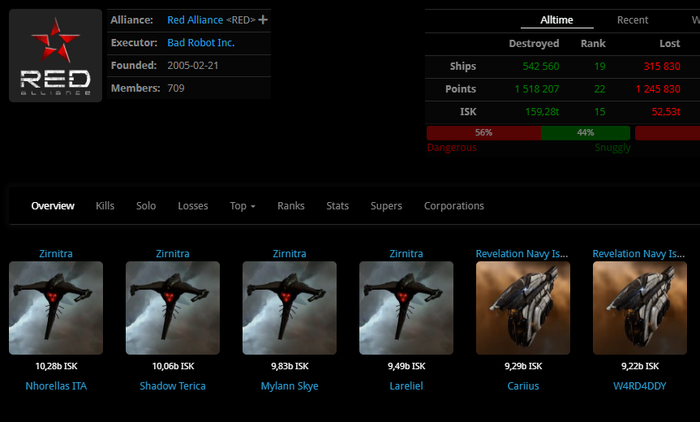Open the Solo tab
Image resolution: width=700 pixels, height=422 pixels.
click(146, 206)
